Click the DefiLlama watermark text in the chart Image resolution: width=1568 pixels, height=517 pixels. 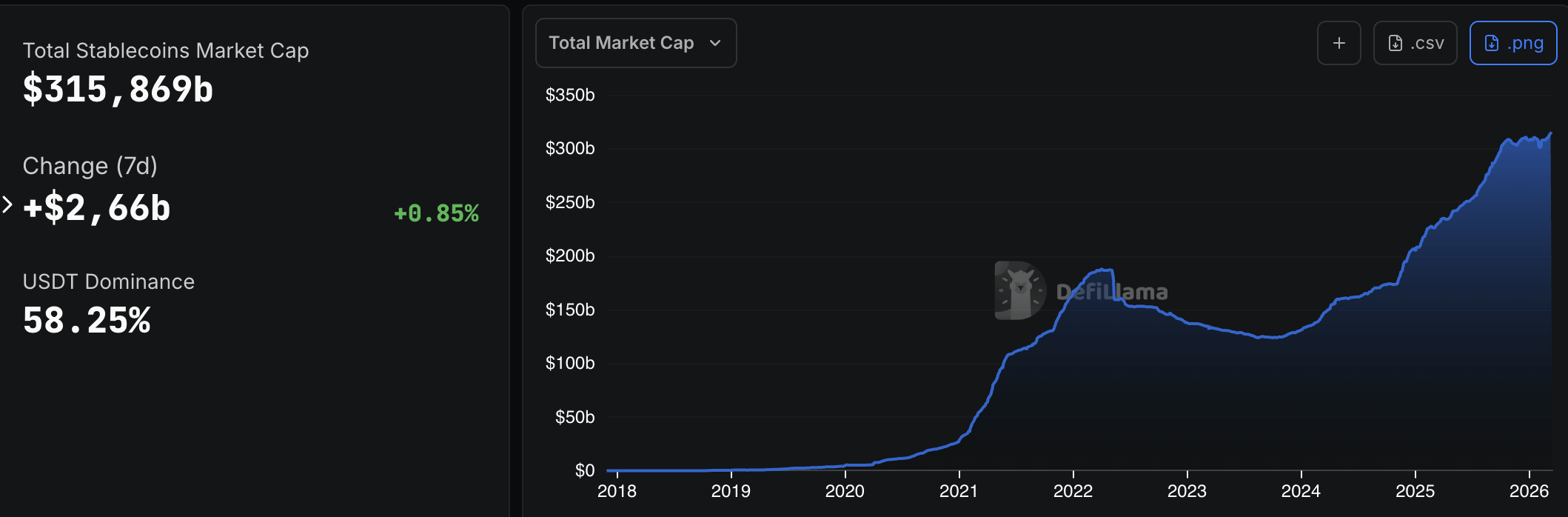point(1112,292)
